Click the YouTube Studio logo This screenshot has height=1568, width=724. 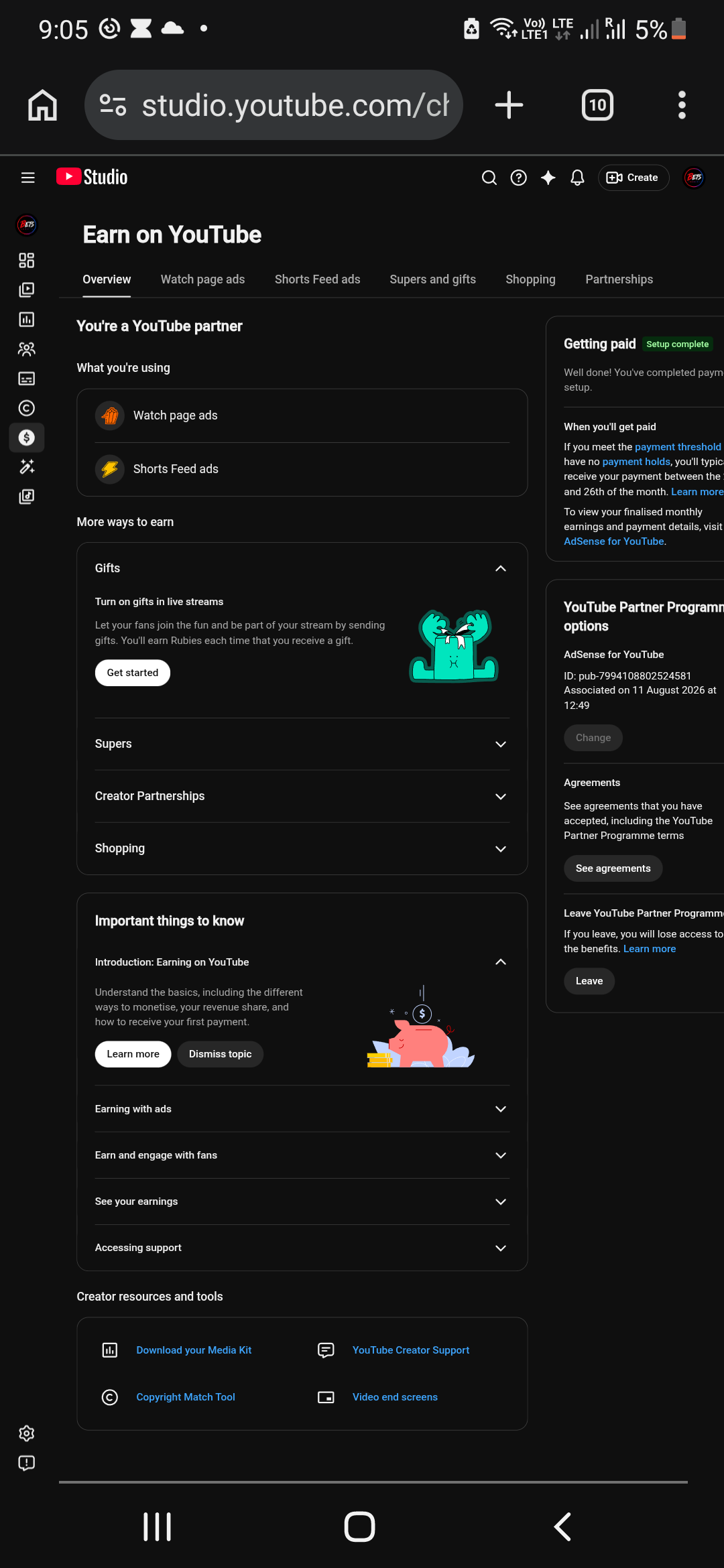point(92,177)
